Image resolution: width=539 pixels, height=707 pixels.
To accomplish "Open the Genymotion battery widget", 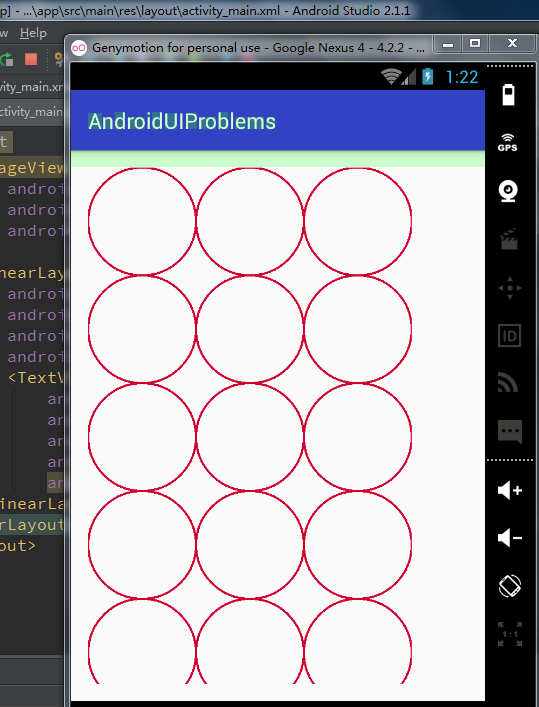I will coord(508,95).
